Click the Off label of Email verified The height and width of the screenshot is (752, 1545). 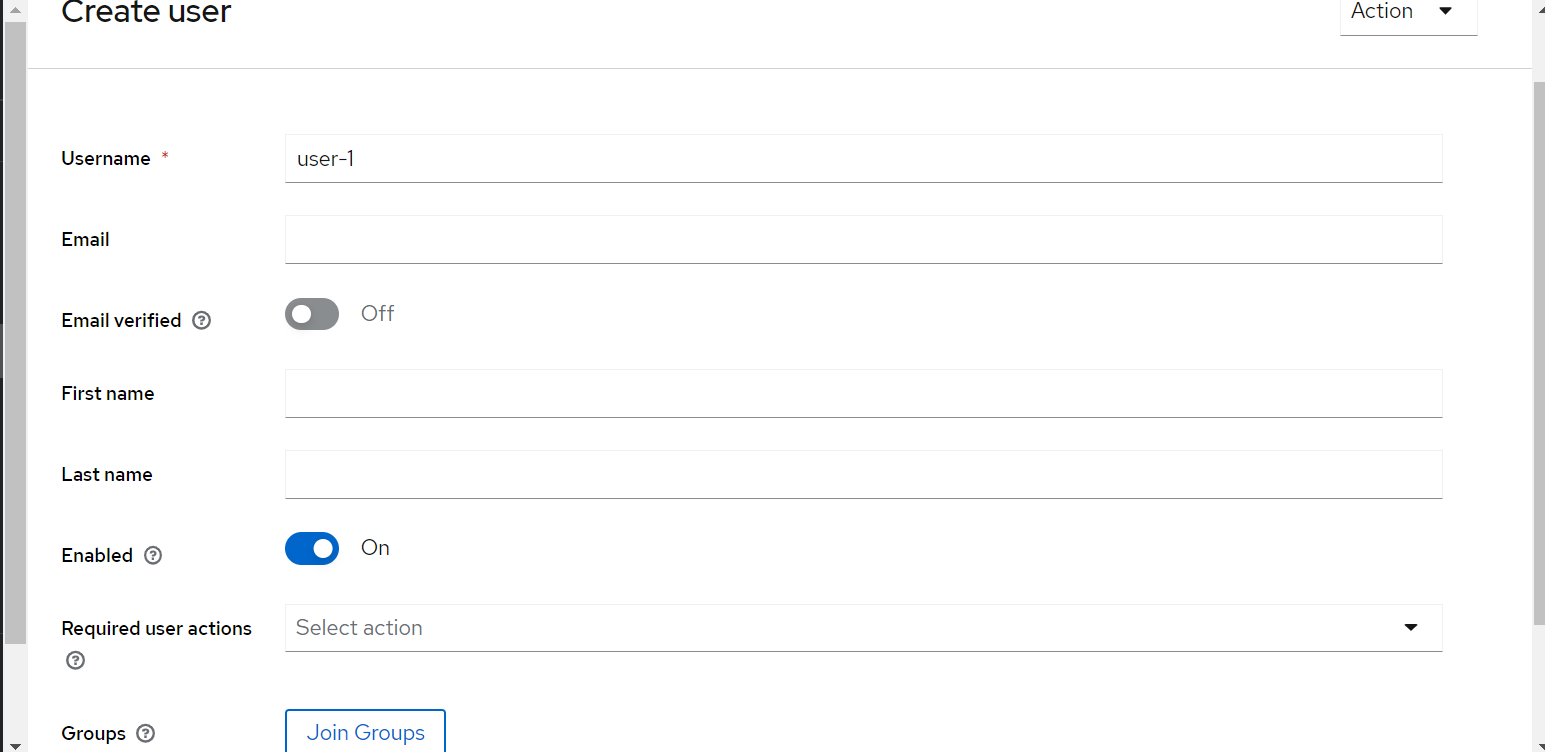(x=378, y=314)
